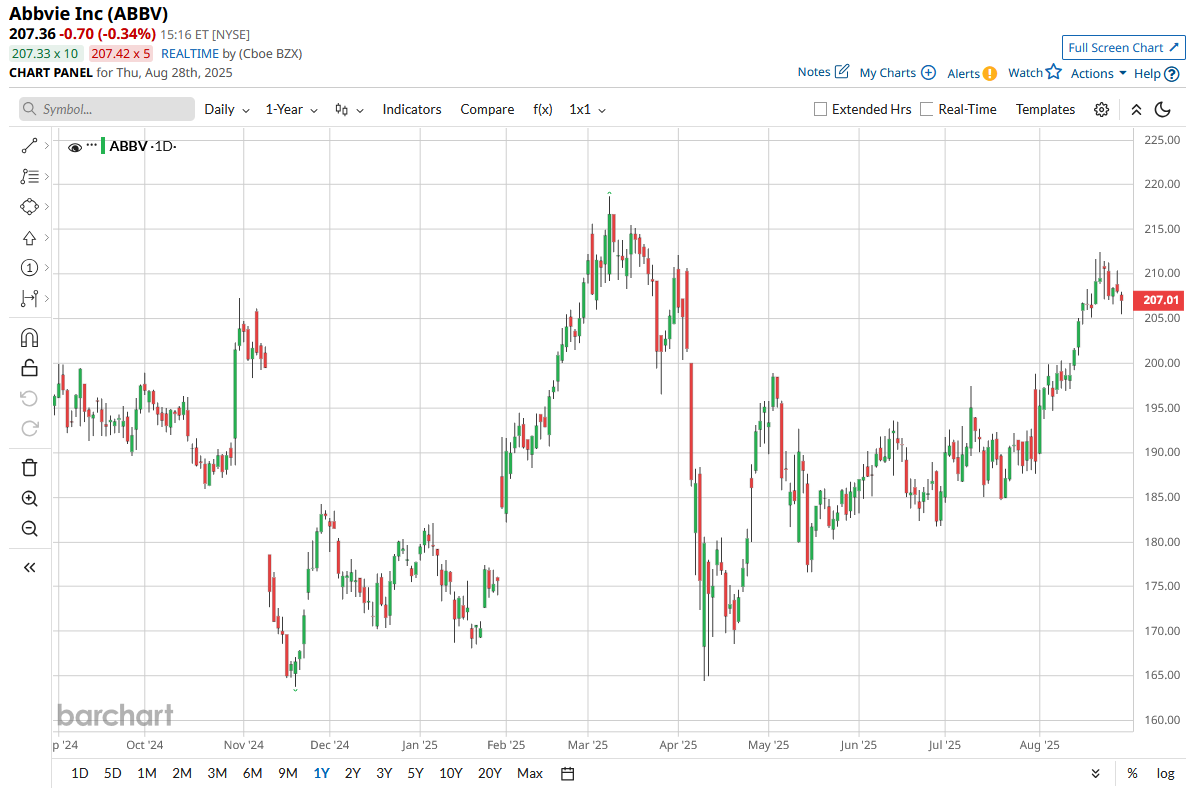The height and width of the screenshot is (794, 1192).
Task: Select the 5D time range
Action: (113, 773)
